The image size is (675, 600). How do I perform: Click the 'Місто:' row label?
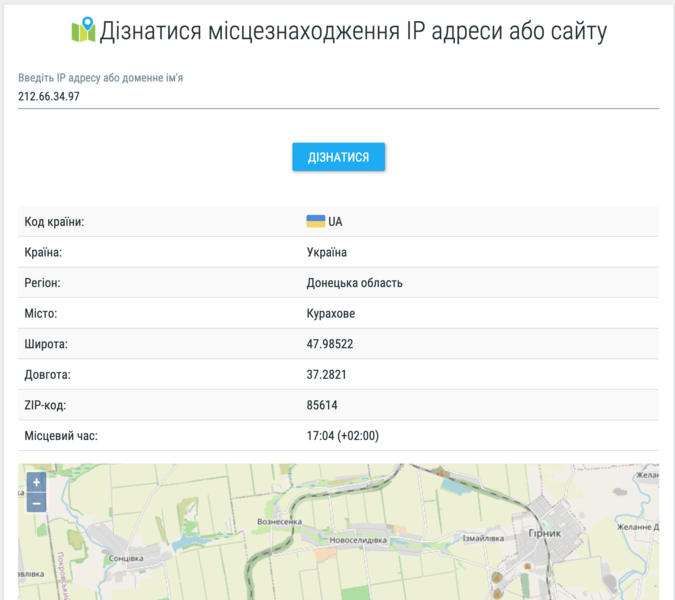(x=40, y=313)
